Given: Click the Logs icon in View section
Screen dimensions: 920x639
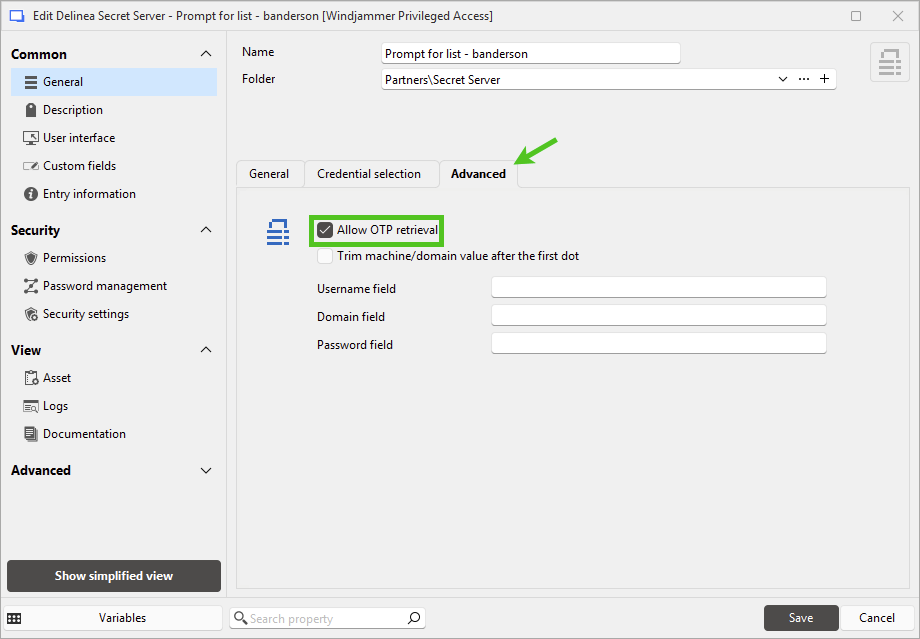Looking at the screenshot, I should pyautogui.click(x=31, y=406).
